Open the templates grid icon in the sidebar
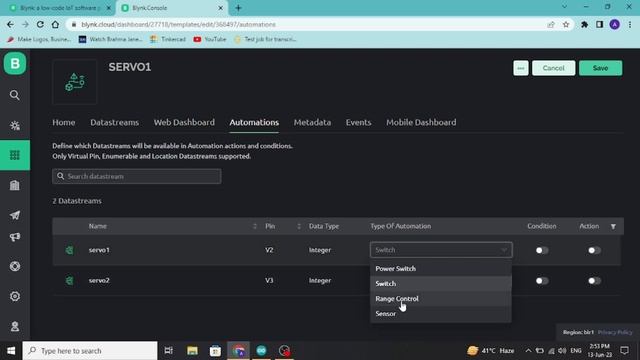Screen dimensions: 640x360 15,155
